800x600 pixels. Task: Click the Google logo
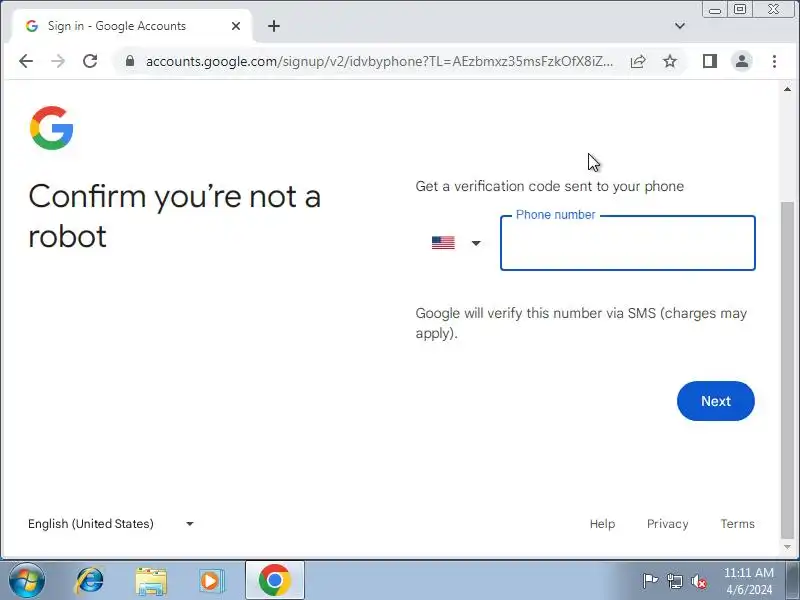[52, 128]
